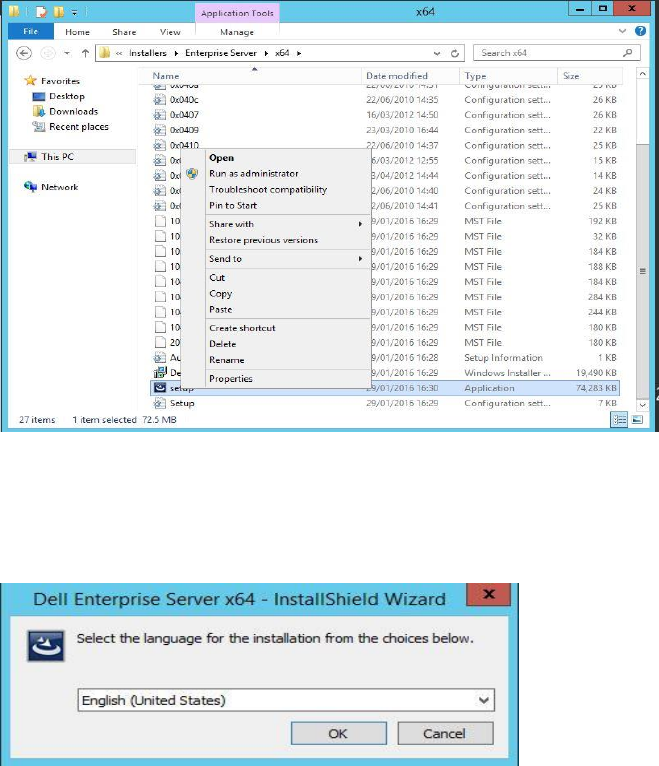Open the Share ribbon tab

(x=124, y=32)
